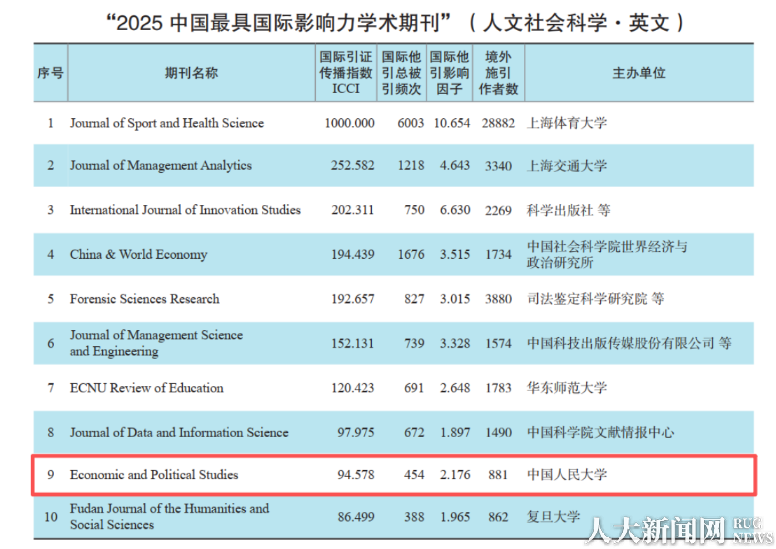Select highlighted Economic and Political Studies

[x=154, y=475]
